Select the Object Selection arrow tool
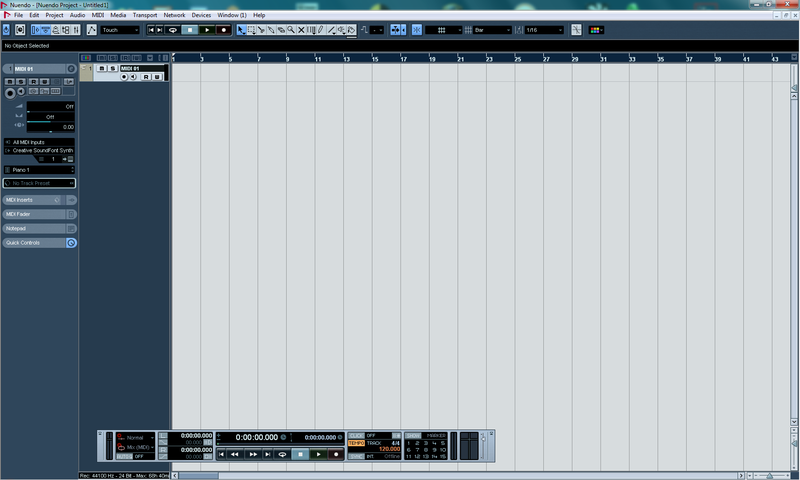Image resolution: width=800 pixels, height=480 pixels. [x=240, y=30]
